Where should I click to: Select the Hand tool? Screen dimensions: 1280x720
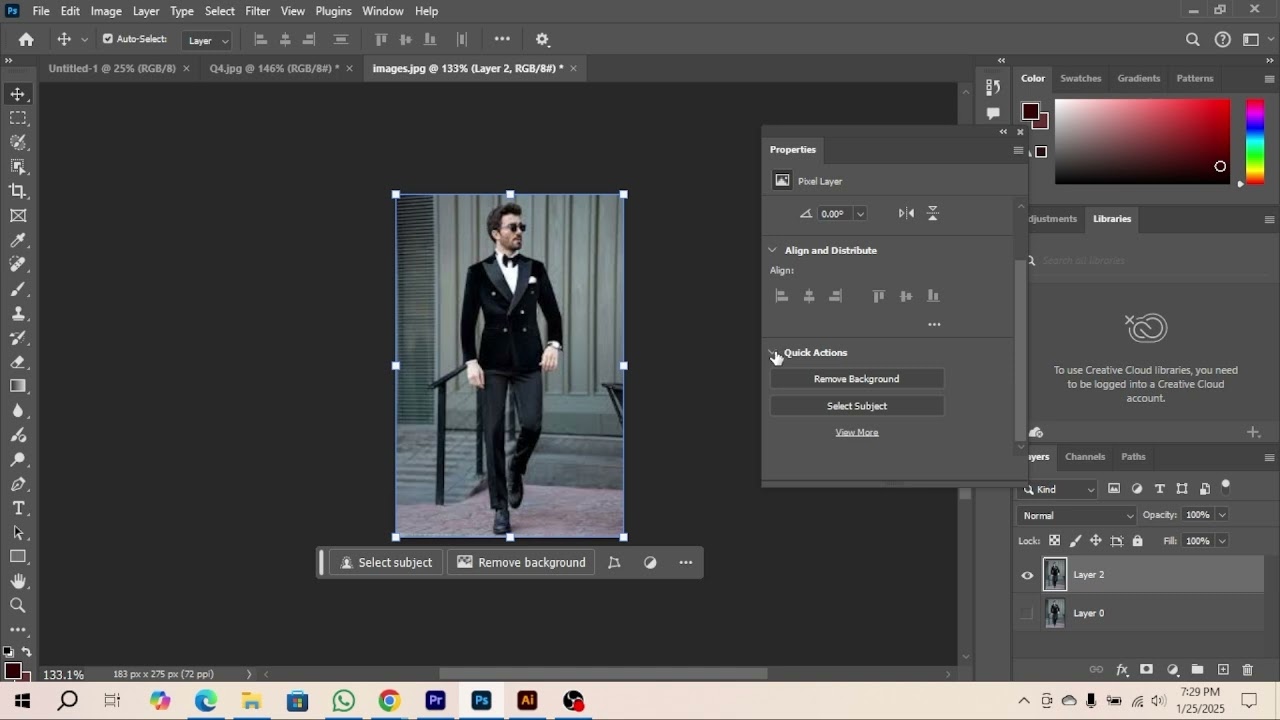pos(18,581)
